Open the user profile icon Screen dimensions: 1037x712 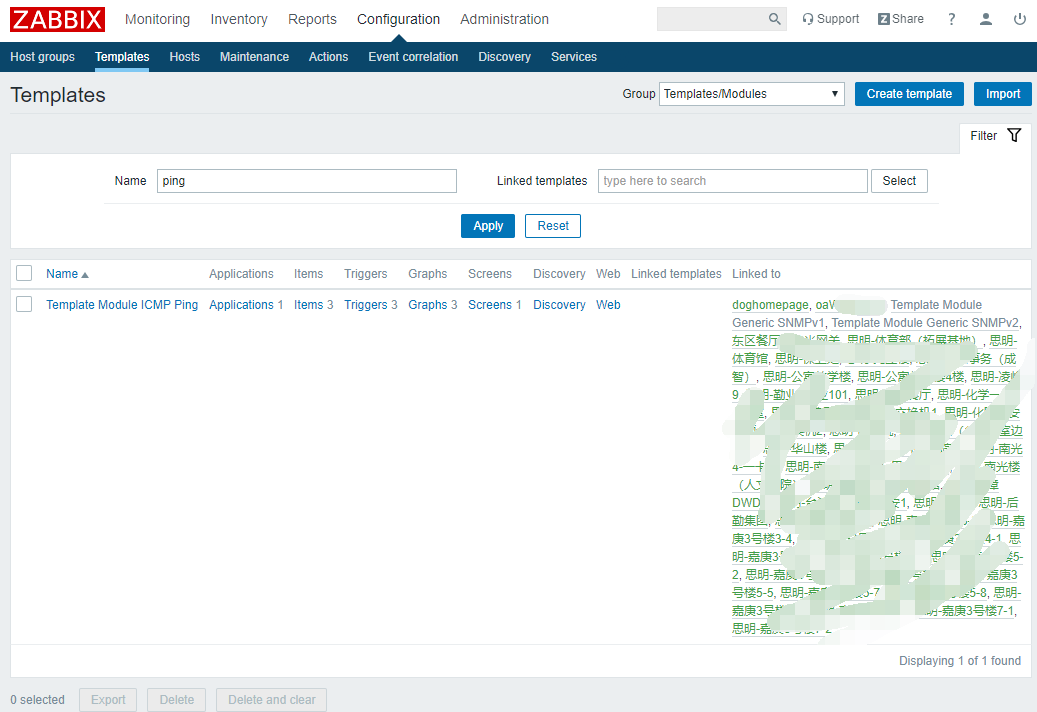pos(985,19)
